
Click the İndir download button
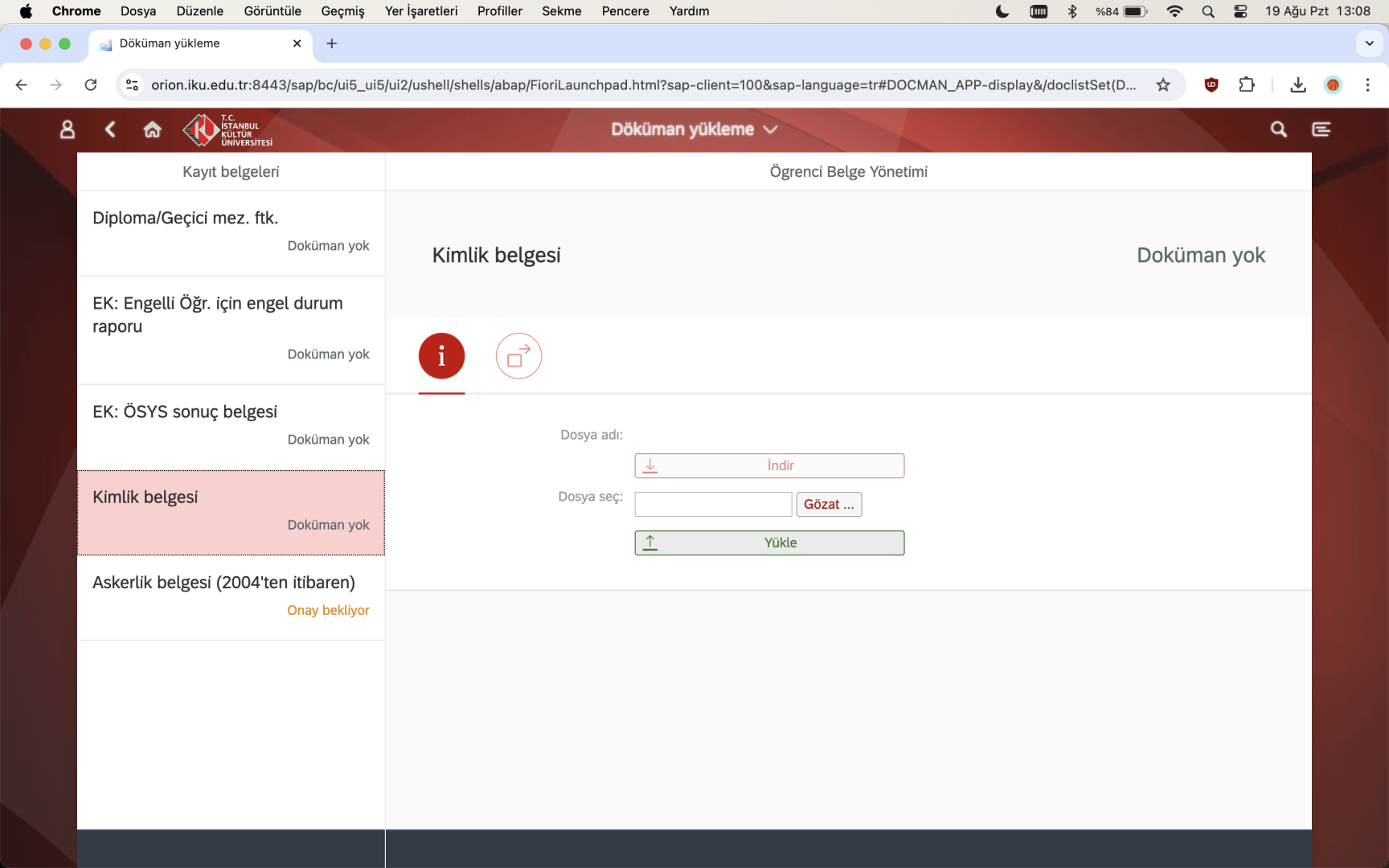coord(769,466)
